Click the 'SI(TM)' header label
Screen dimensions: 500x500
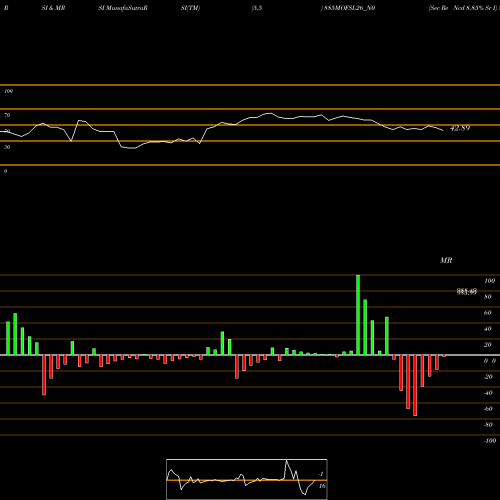click(x=190, y=8)
